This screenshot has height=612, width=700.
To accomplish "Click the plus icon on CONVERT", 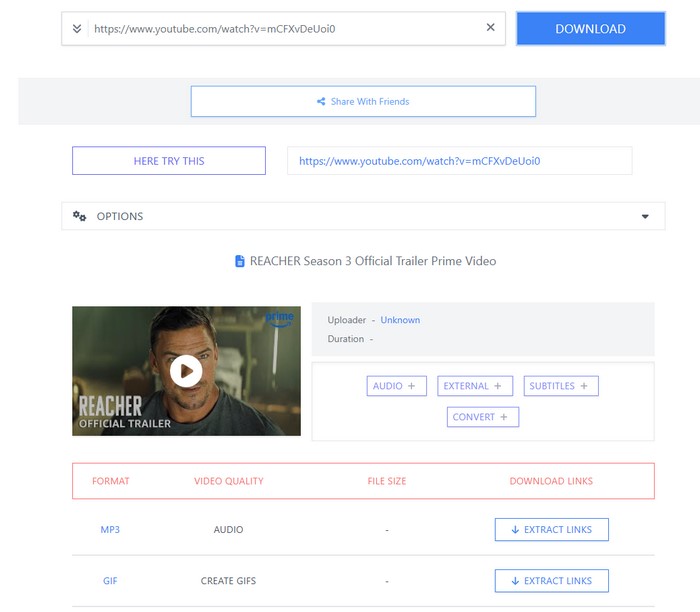I will click(x=504, y=417).
